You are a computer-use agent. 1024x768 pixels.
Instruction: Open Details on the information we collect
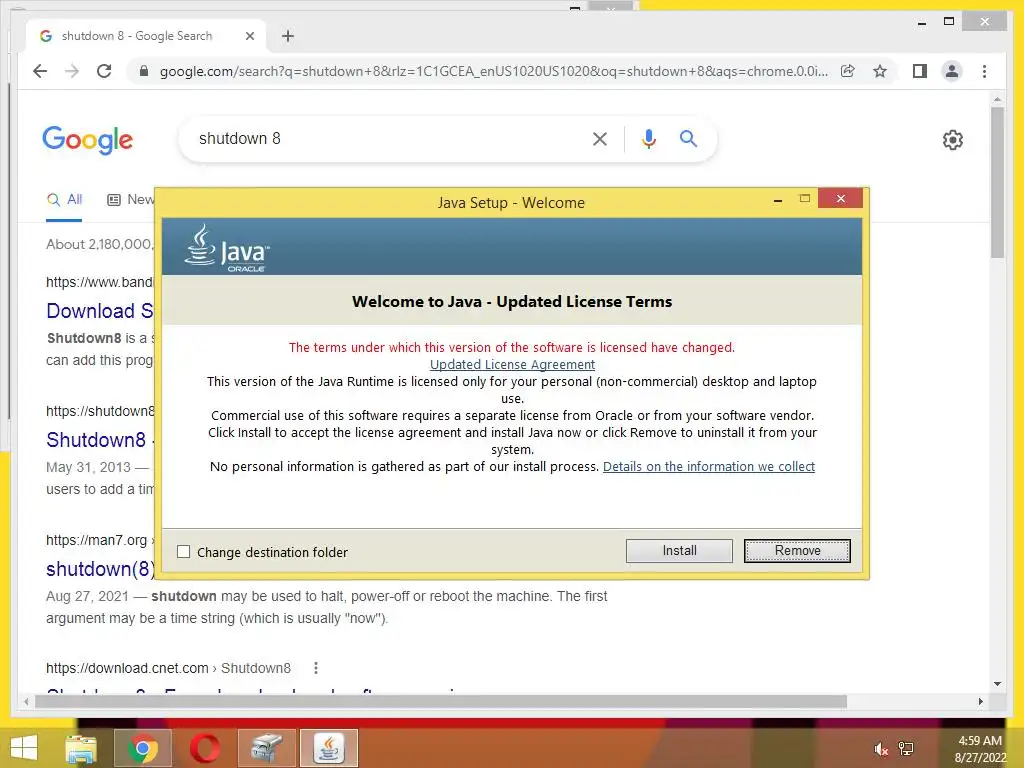709,466
